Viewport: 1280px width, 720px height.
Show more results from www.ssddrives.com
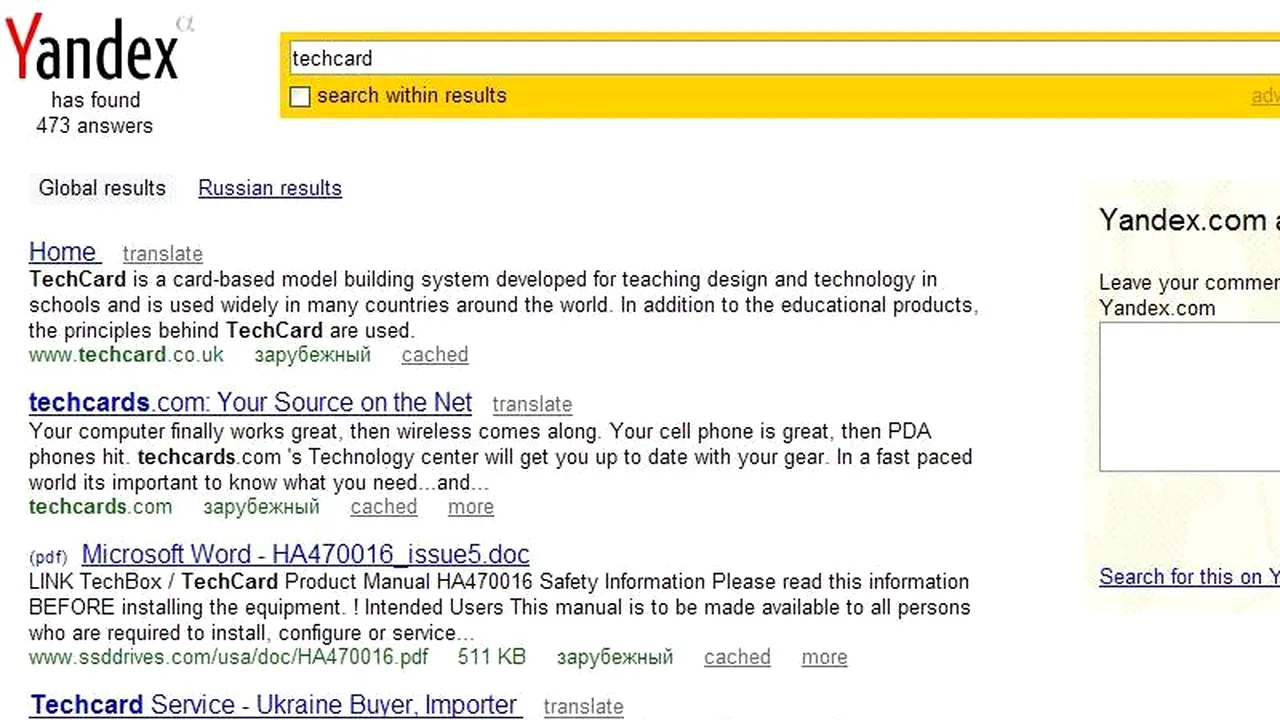(824, 657)
